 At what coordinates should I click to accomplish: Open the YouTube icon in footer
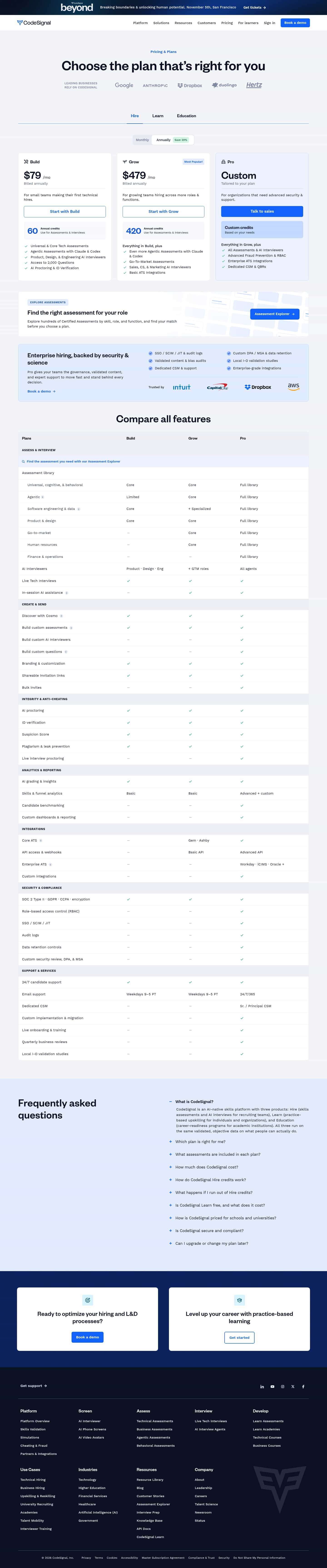click(x=272, y=1387)
